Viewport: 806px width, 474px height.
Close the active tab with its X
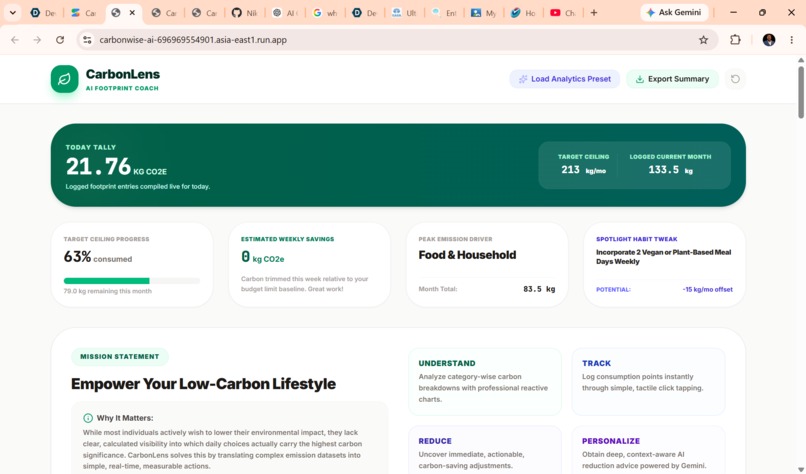pos(132,13)
